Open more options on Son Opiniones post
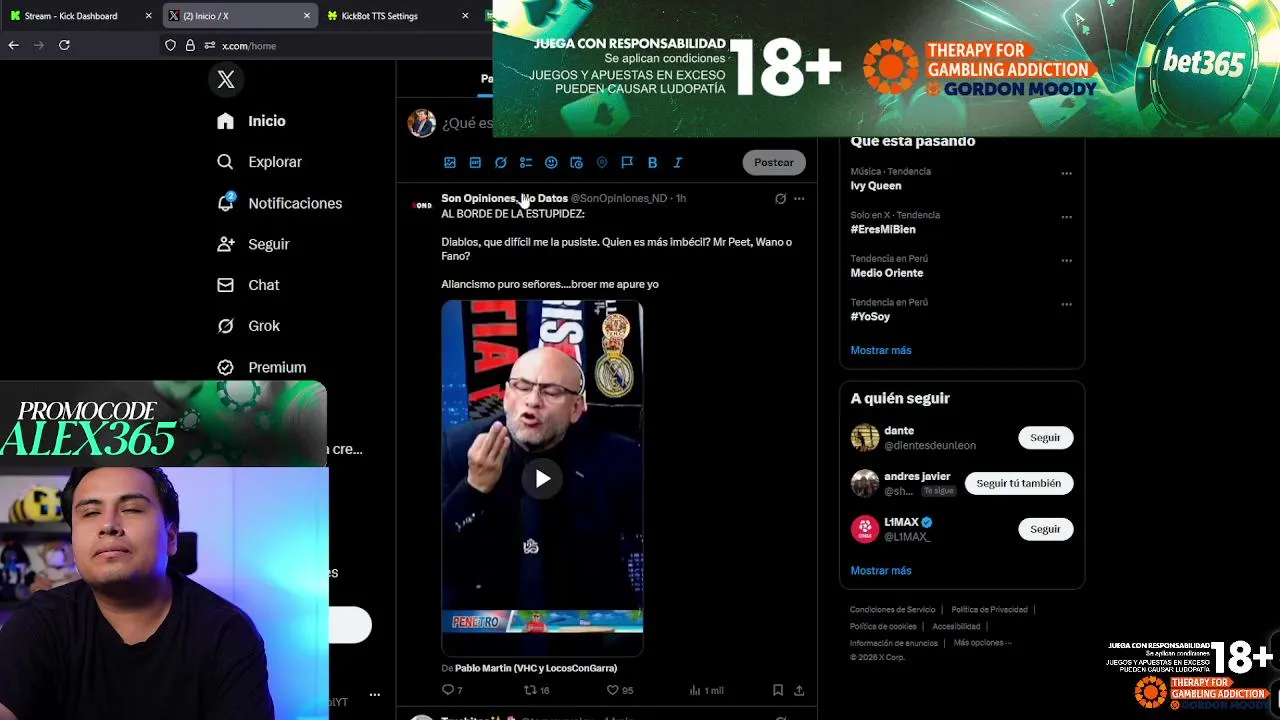This screenshot has width=1280, height=720. (799, 198)
